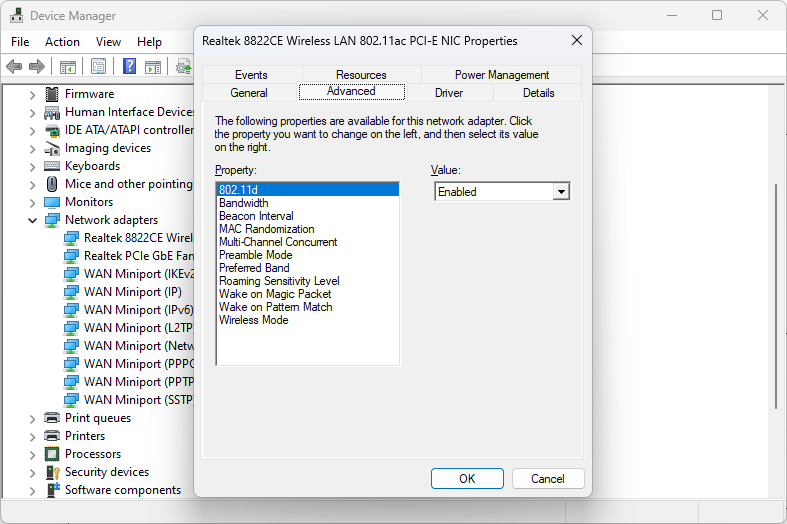Select Roaming Sensitivity Level in the property list
Screen dimensions: 787x524
click(279, 281)
